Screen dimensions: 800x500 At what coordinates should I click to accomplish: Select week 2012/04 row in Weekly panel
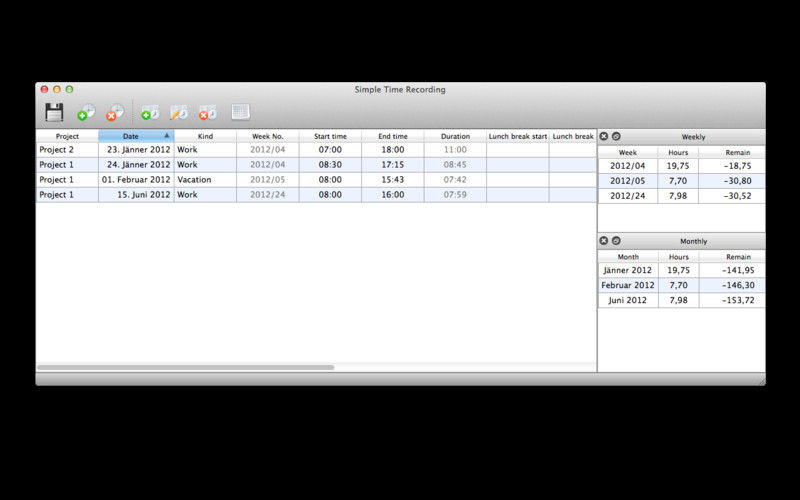pyautogui.click(x=681, y=166)
